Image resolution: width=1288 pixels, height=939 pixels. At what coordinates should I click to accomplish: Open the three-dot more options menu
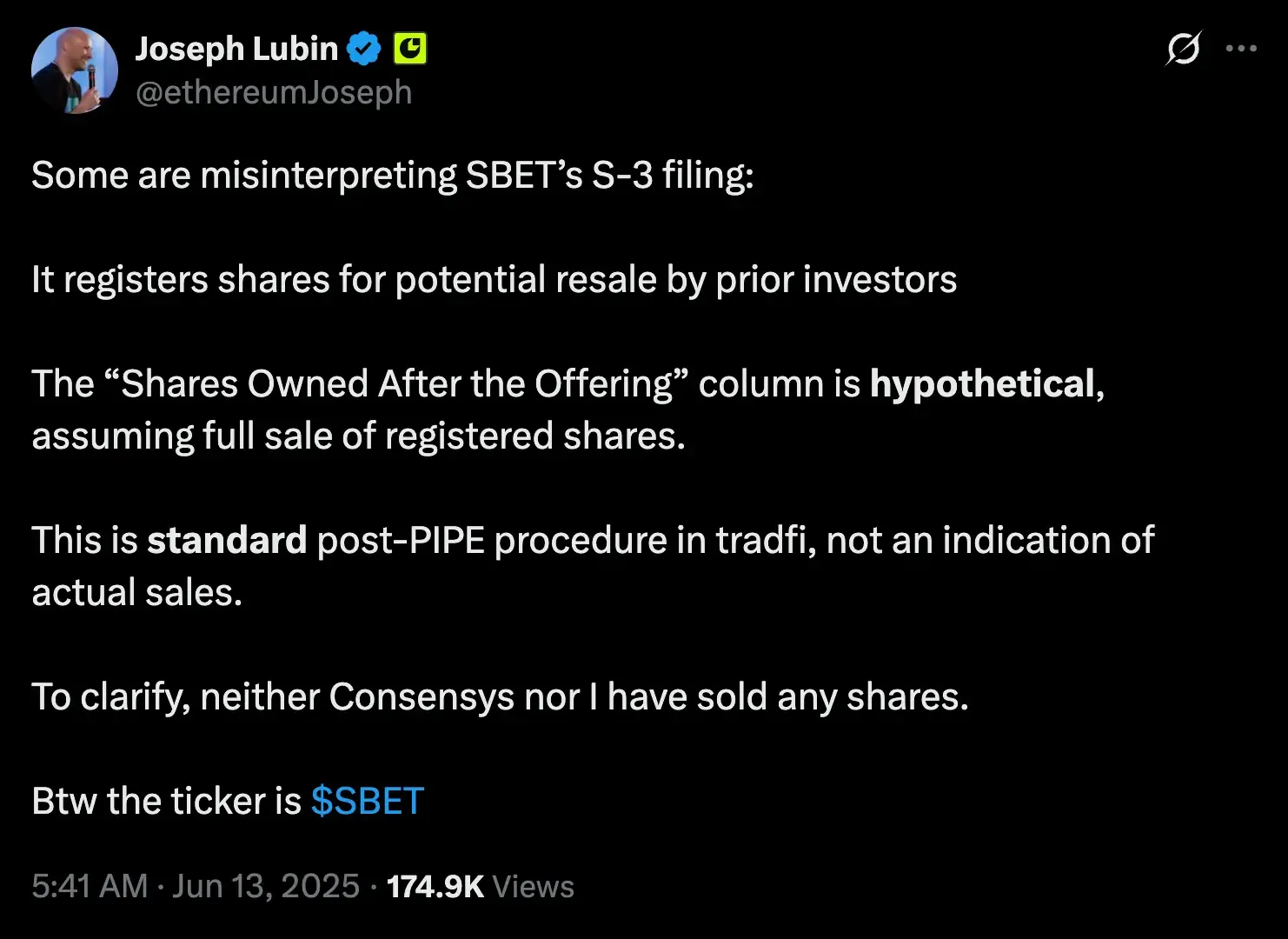click(x=1241, y=49)
